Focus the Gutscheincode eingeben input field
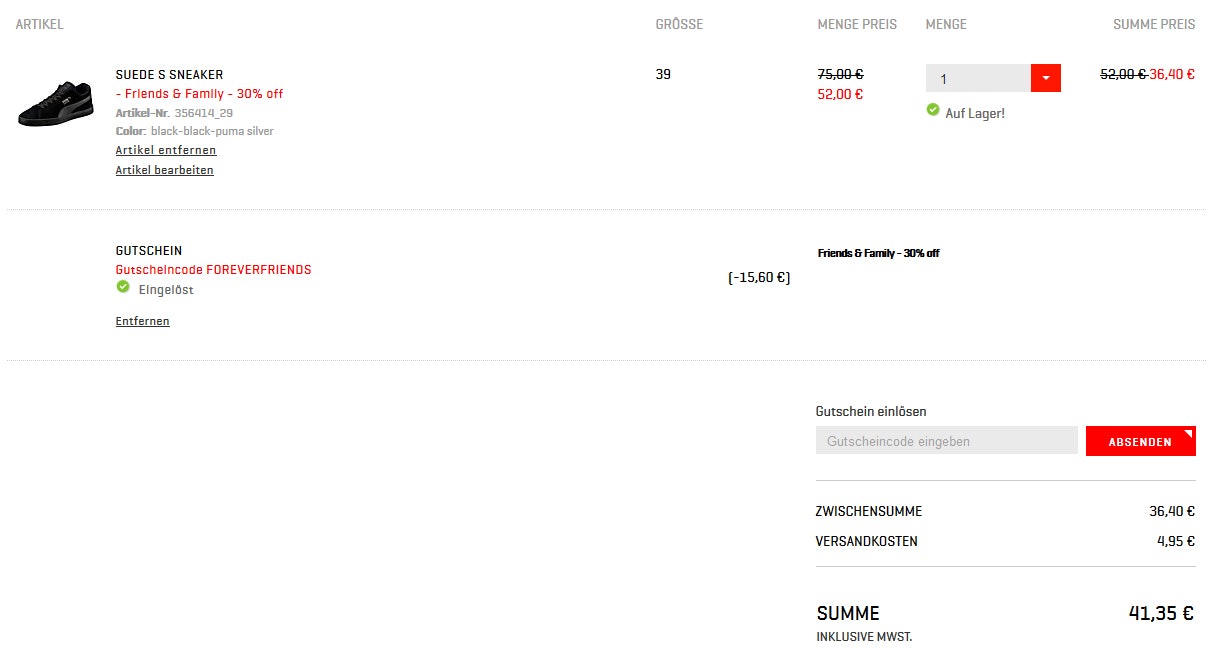The image size is (1222, 659). [x=946, y=441]
